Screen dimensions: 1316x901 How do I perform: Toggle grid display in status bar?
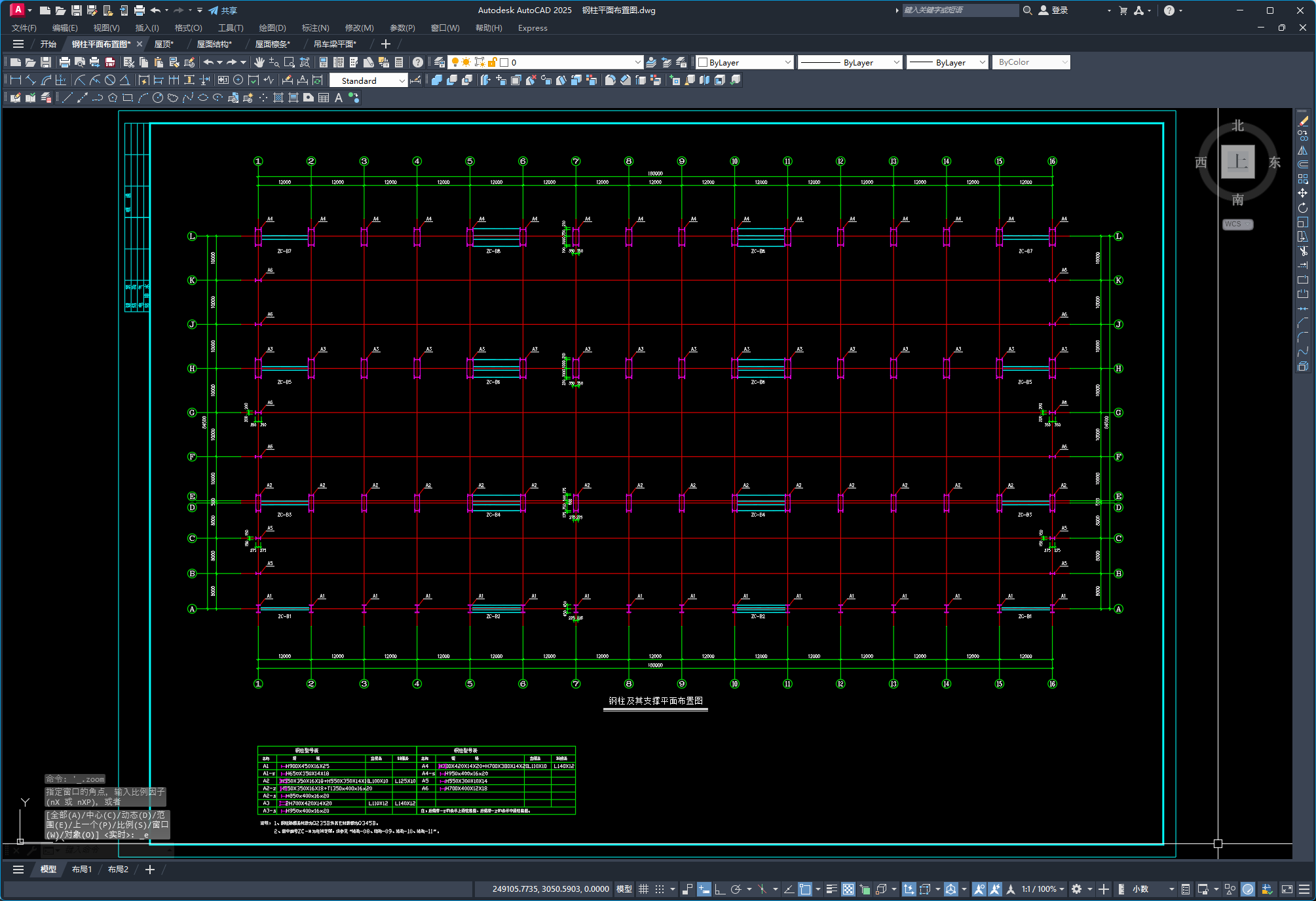coord(643,889)
